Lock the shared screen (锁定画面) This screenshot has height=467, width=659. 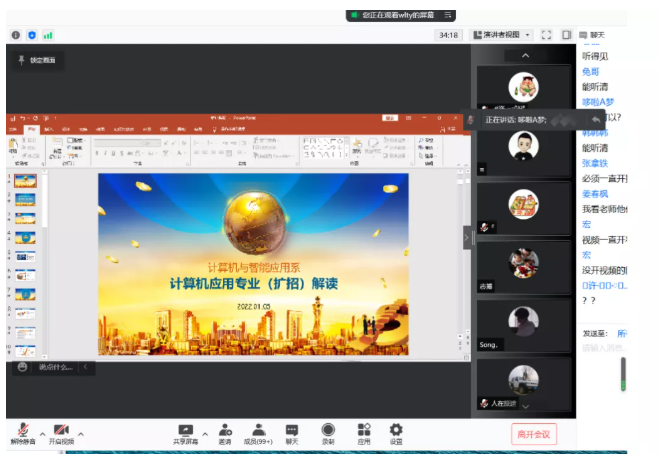pos(37,60)
